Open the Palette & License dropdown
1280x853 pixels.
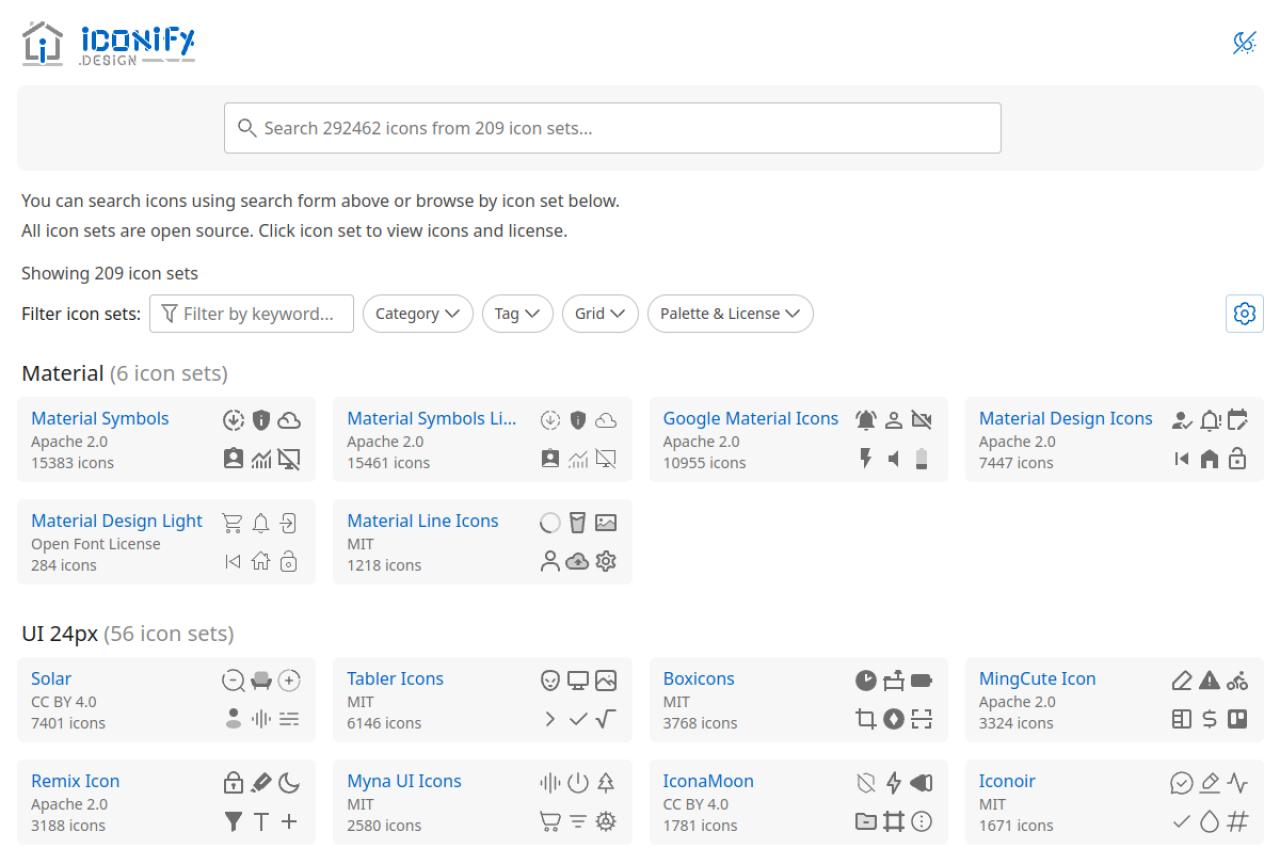[730, 313]
